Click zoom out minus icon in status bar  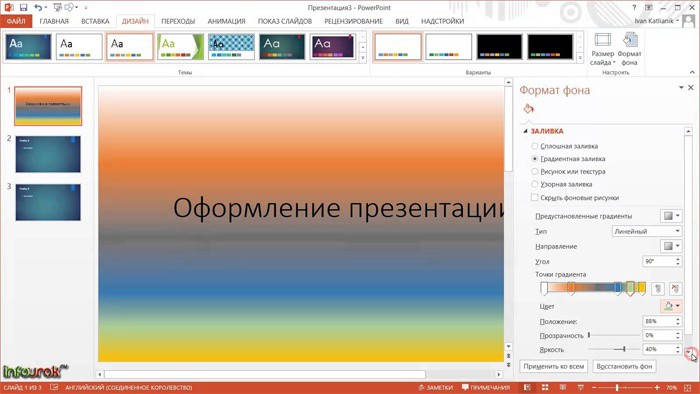point(594,388)
